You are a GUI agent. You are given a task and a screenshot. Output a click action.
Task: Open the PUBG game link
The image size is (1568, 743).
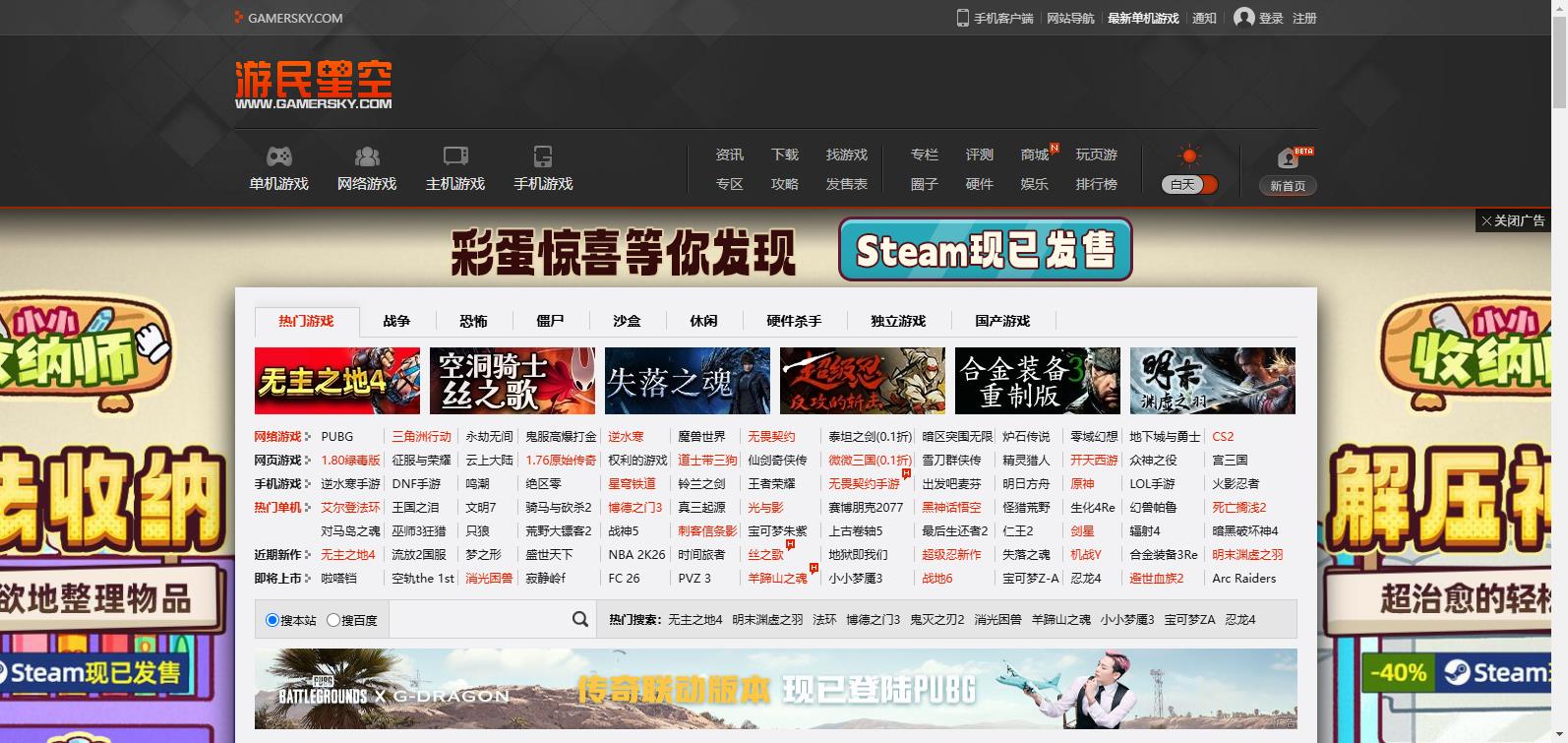pyautogui.click(x=336, y=436)
